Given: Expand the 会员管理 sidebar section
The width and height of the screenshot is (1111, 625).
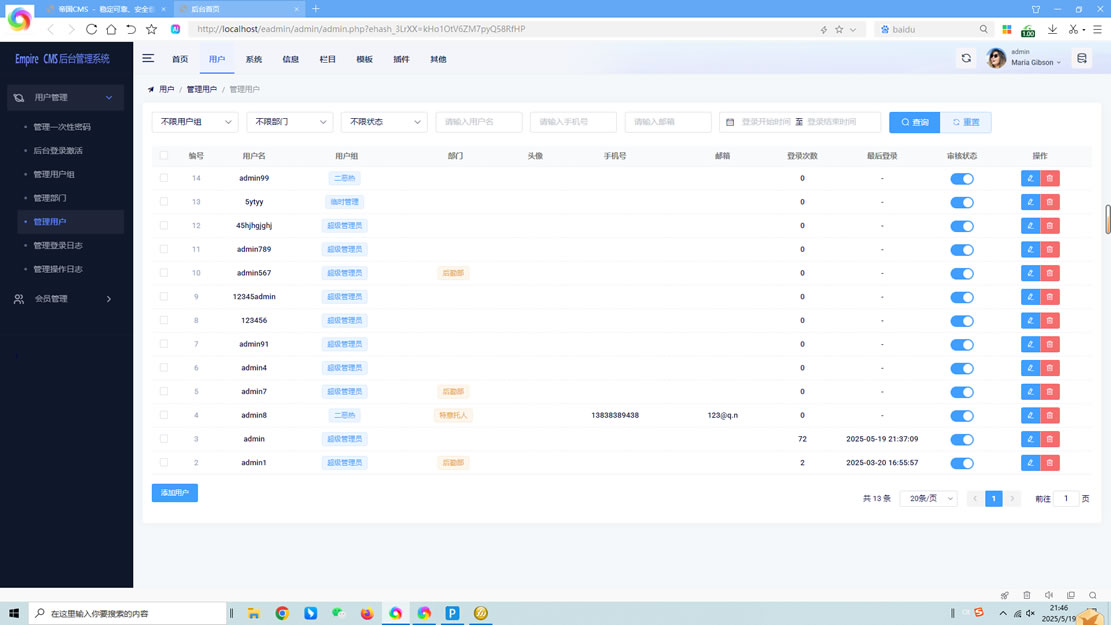Looking at the screenshot, I should click(65, 299).
